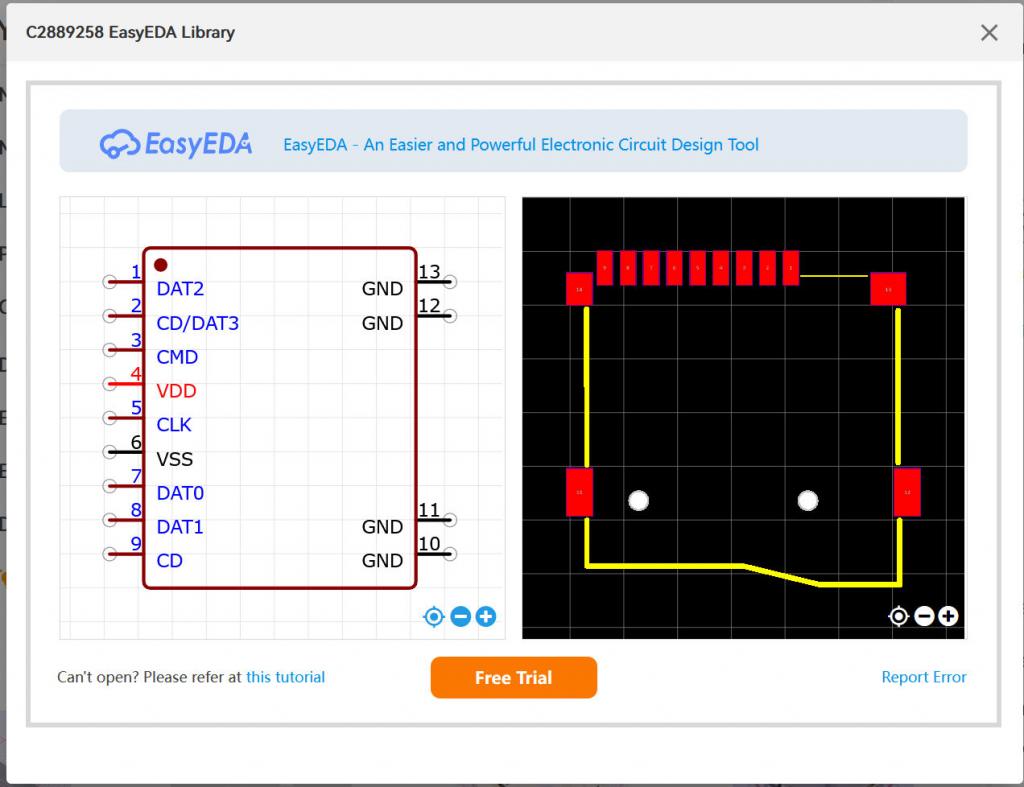Recenter the schematic symbol view
This screenshot has height=787, width=1024.
(x=433, y=617)
